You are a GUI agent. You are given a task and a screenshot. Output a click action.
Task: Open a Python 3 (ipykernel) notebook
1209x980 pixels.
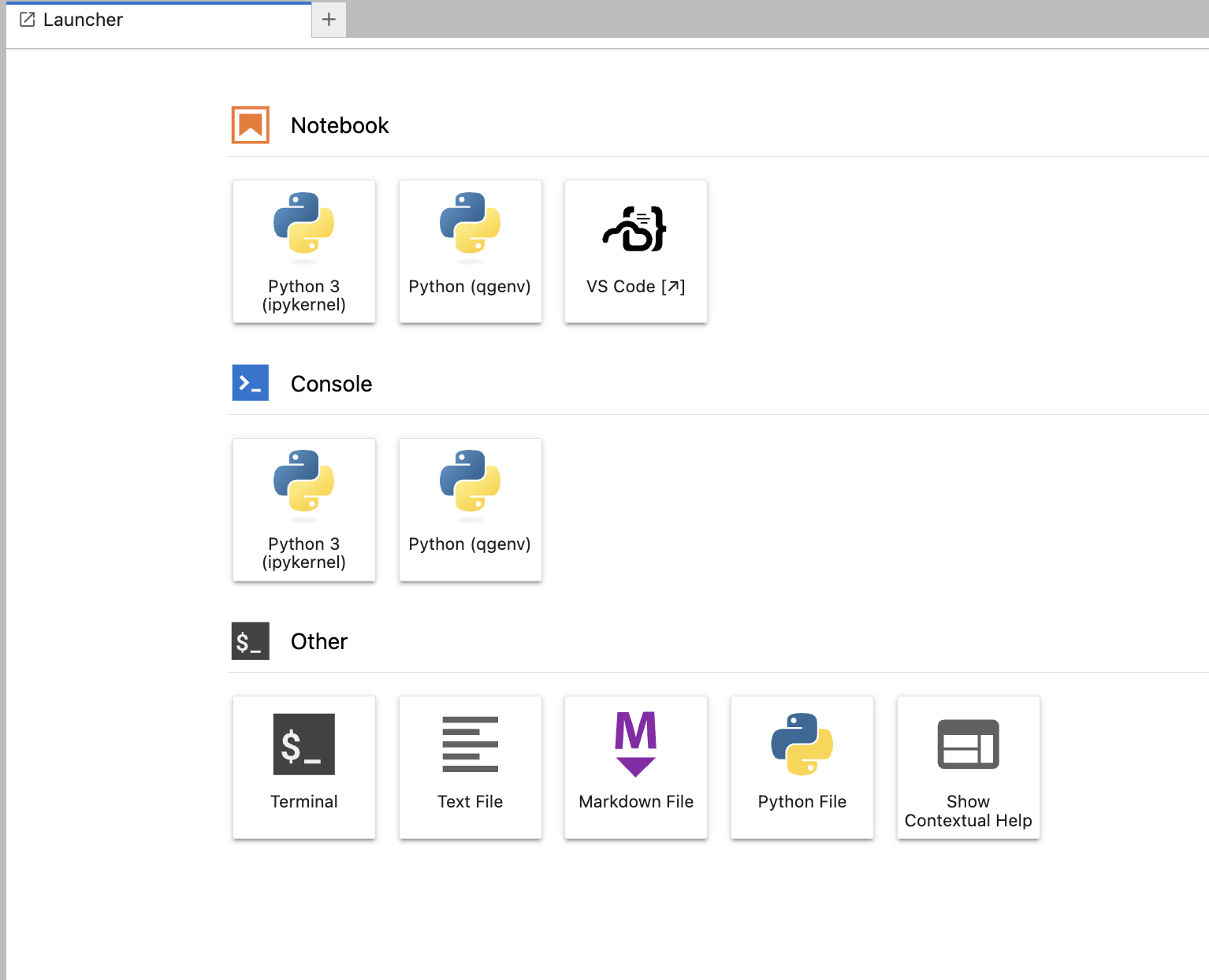click(304, 251)
